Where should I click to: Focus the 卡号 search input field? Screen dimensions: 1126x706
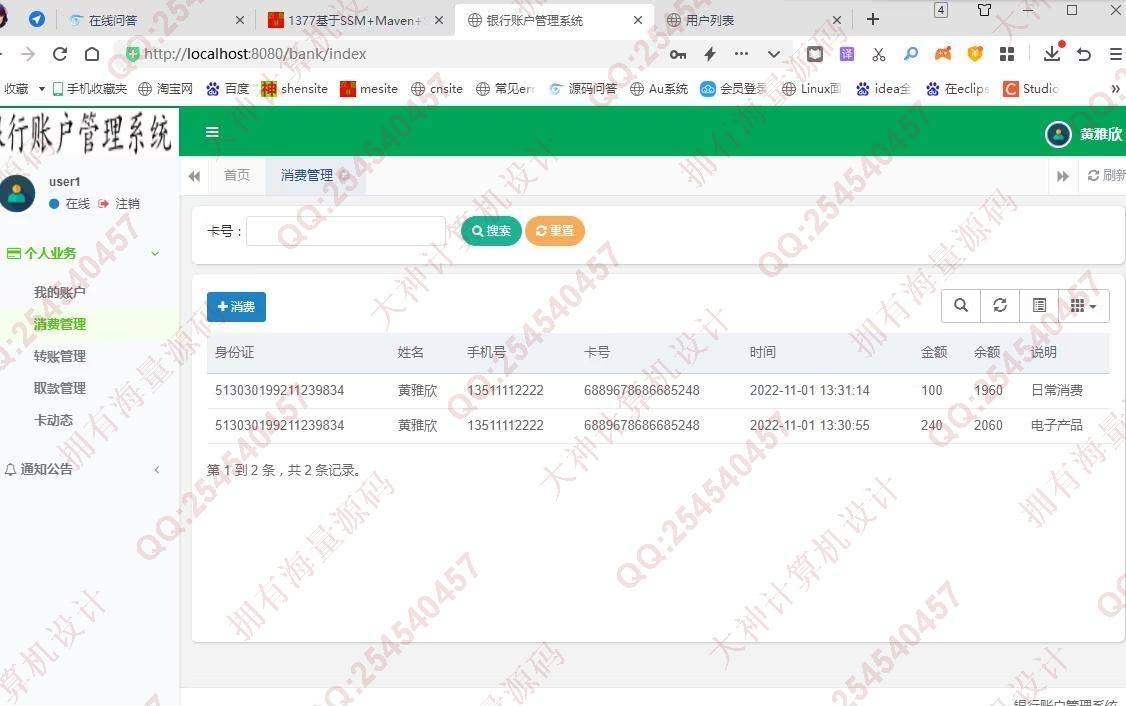(x=346, y=231)
